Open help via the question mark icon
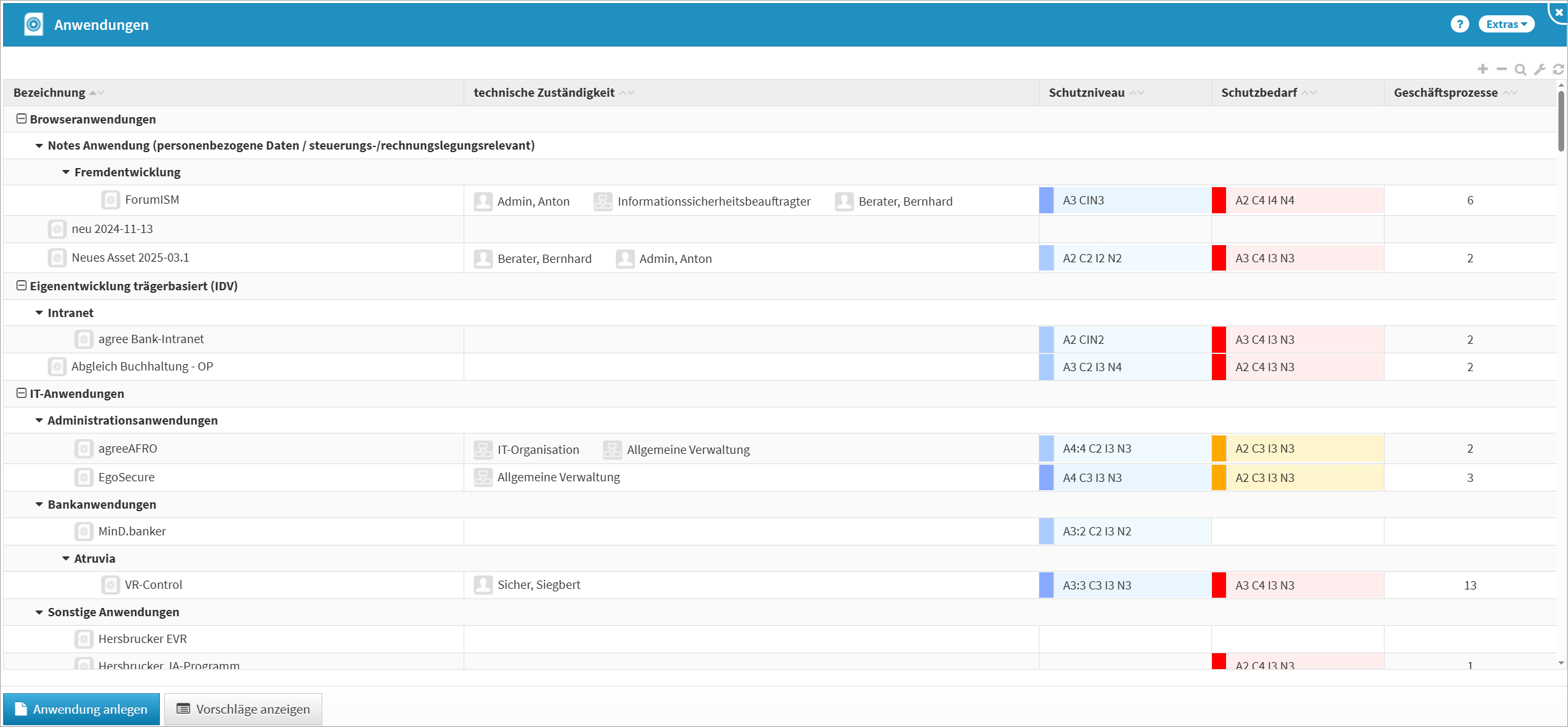The width and height of the screenshot is (1568, 727). (1459, 24)
